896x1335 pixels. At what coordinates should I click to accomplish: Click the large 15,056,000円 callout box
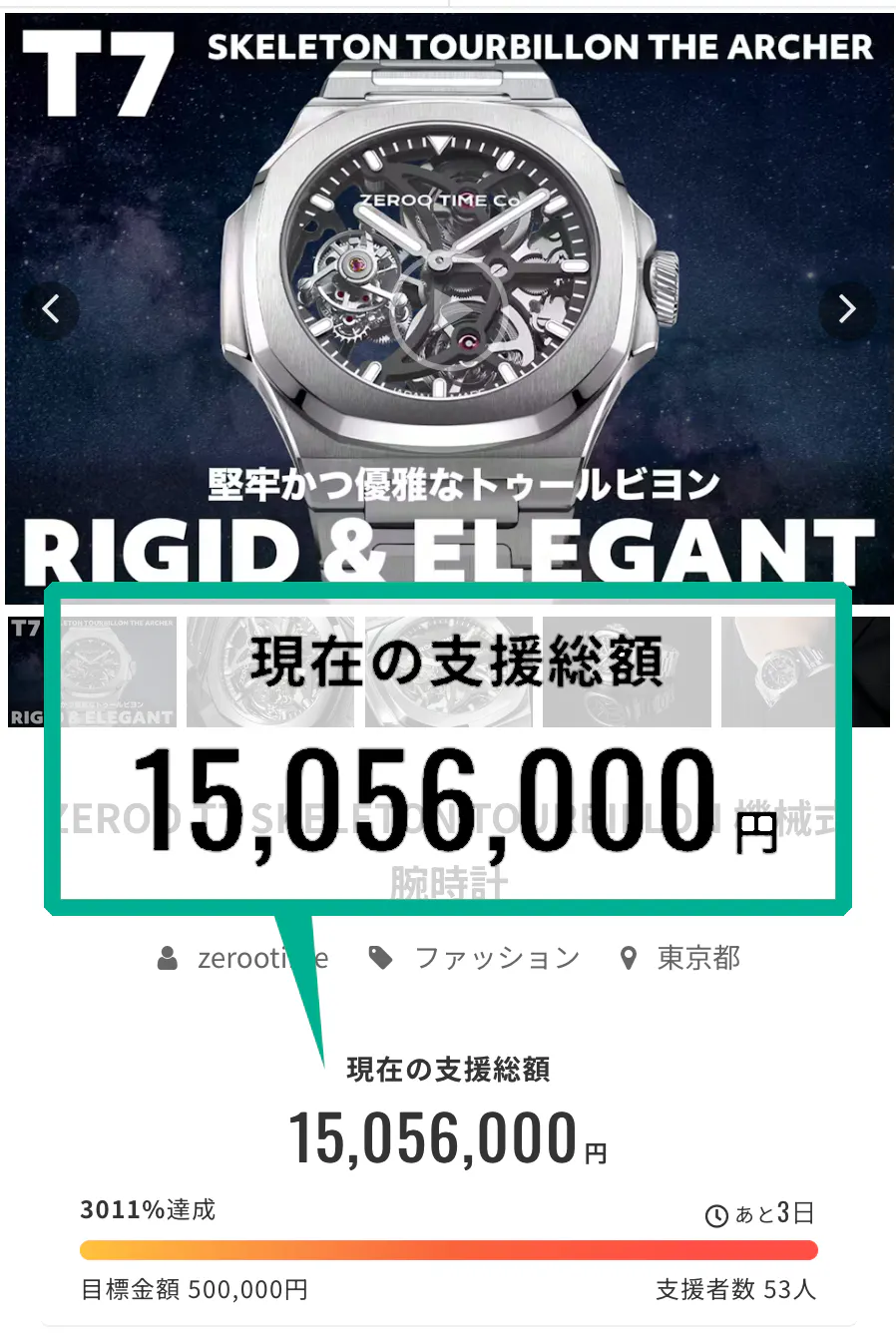click(x=448, y=748)
